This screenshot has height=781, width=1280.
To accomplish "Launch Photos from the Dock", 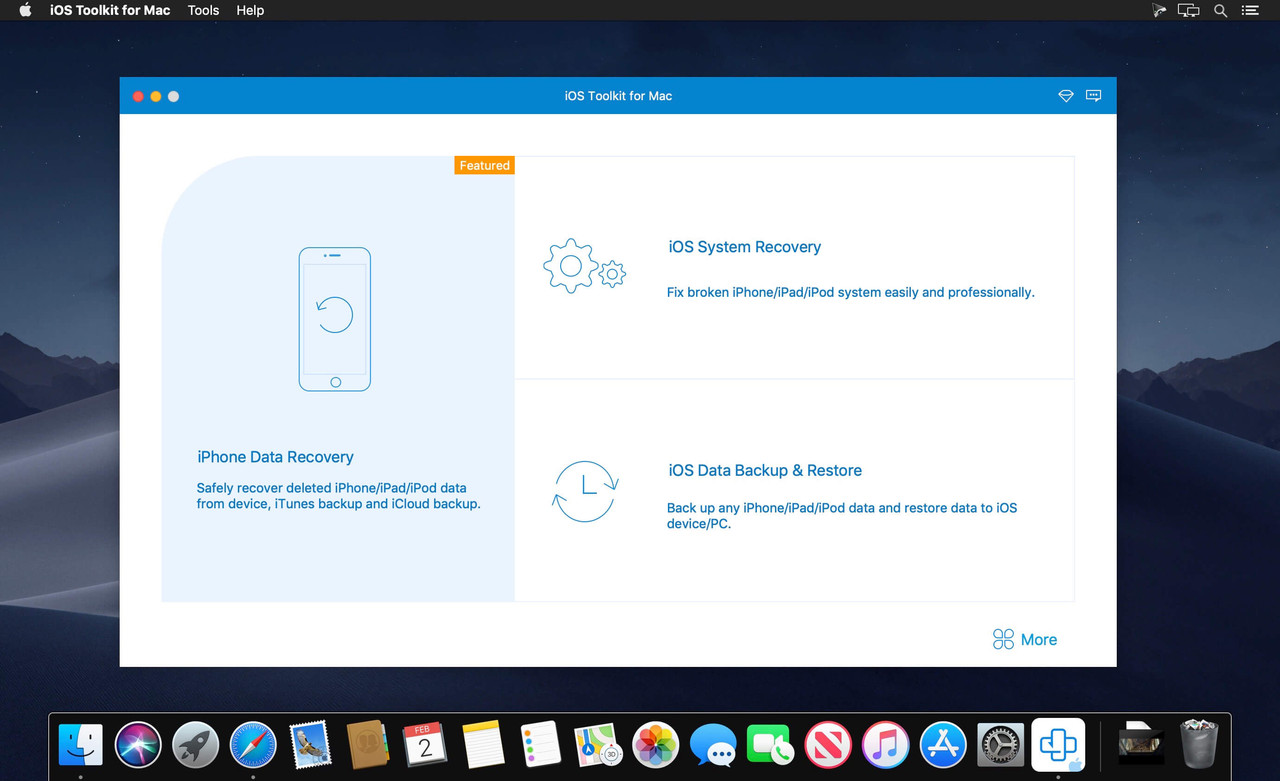I will tap(655, 745).
